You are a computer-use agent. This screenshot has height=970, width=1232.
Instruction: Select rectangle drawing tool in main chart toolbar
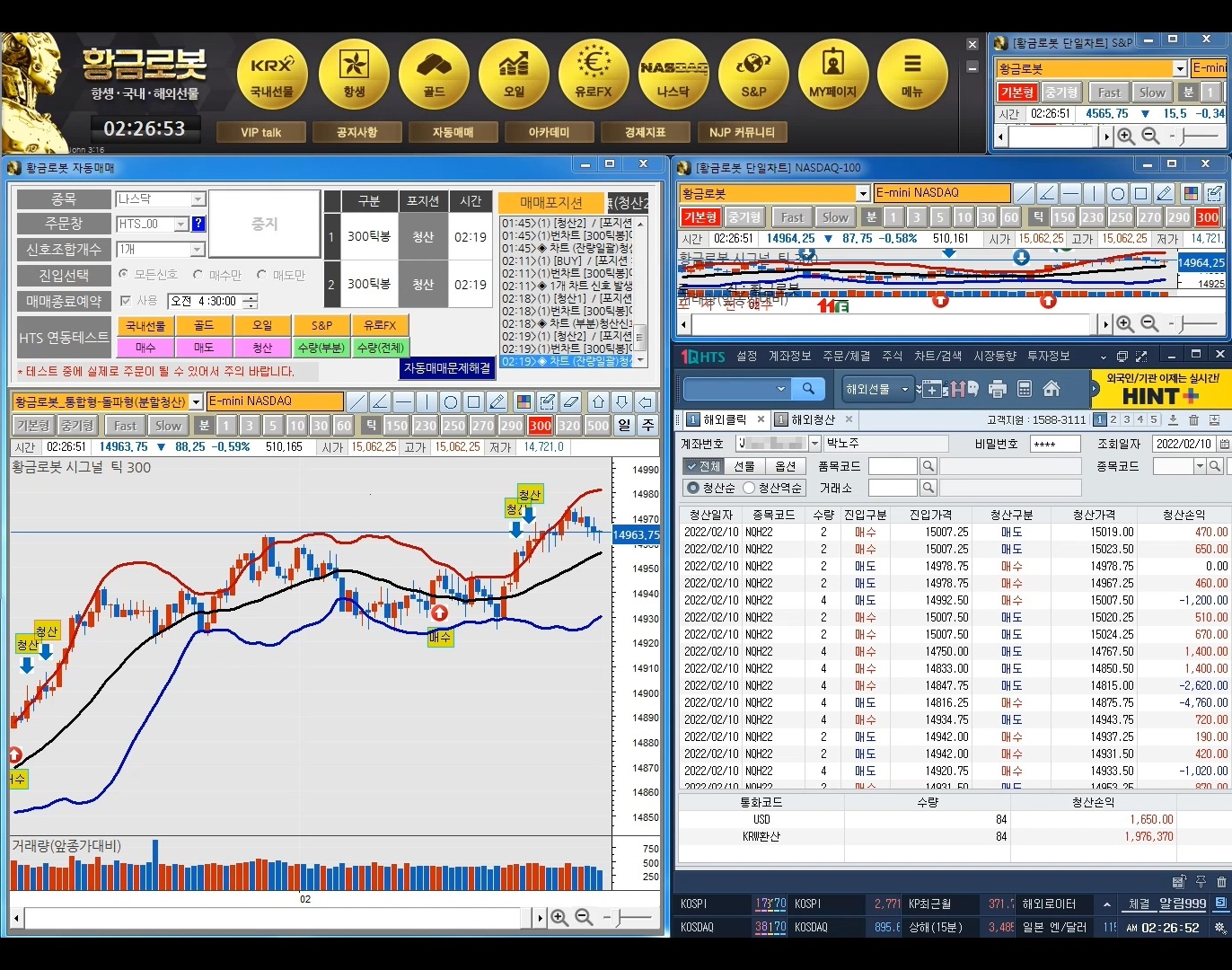point(473,401)
